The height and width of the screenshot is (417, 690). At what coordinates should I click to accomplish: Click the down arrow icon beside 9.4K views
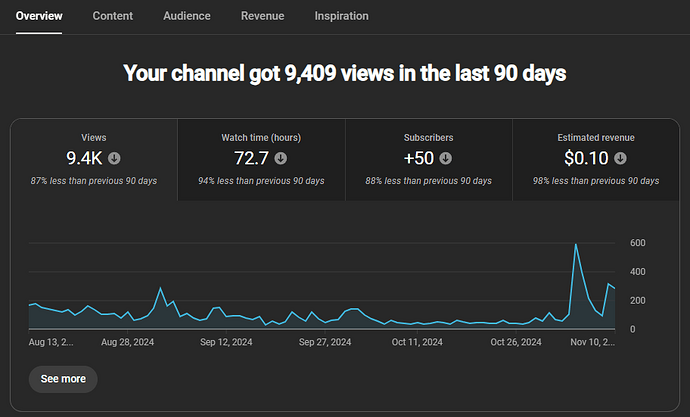tap(114, 158)
